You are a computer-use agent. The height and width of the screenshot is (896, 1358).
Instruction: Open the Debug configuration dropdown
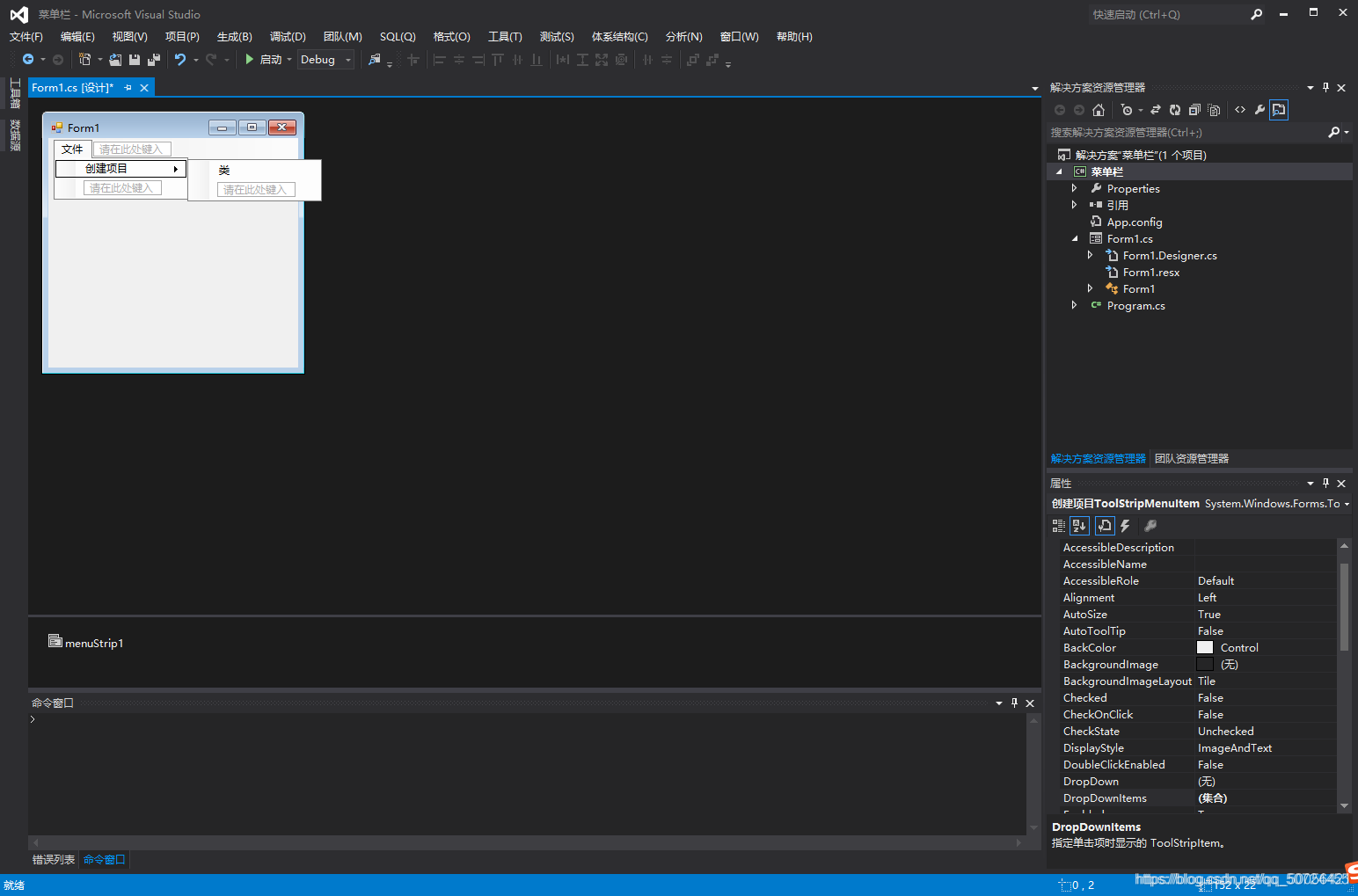[x=348, y=60]
